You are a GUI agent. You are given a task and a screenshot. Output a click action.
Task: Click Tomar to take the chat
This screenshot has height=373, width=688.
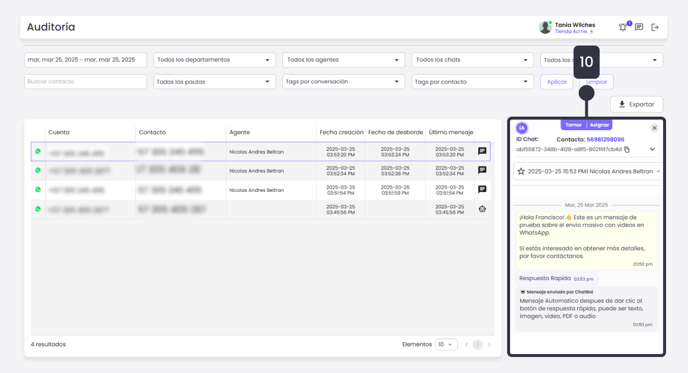(x=573, y=125)
